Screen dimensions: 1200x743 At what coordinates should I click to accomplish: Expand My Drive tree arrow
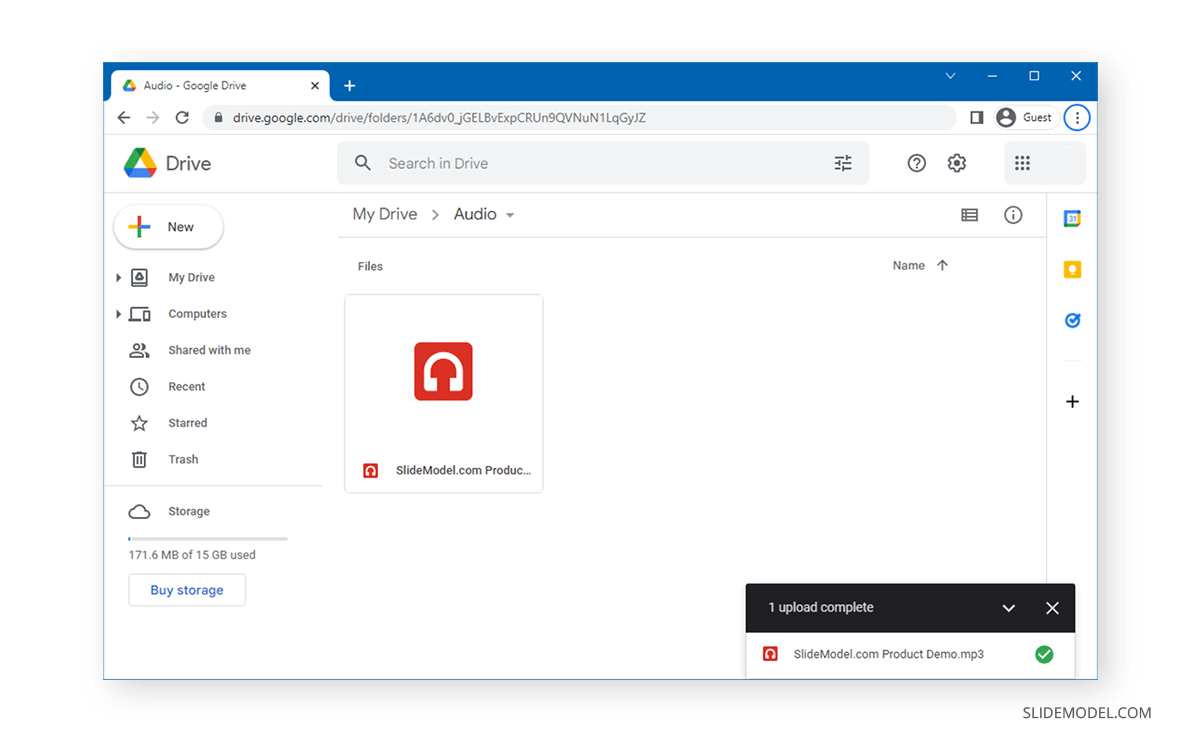coord(118,278)
